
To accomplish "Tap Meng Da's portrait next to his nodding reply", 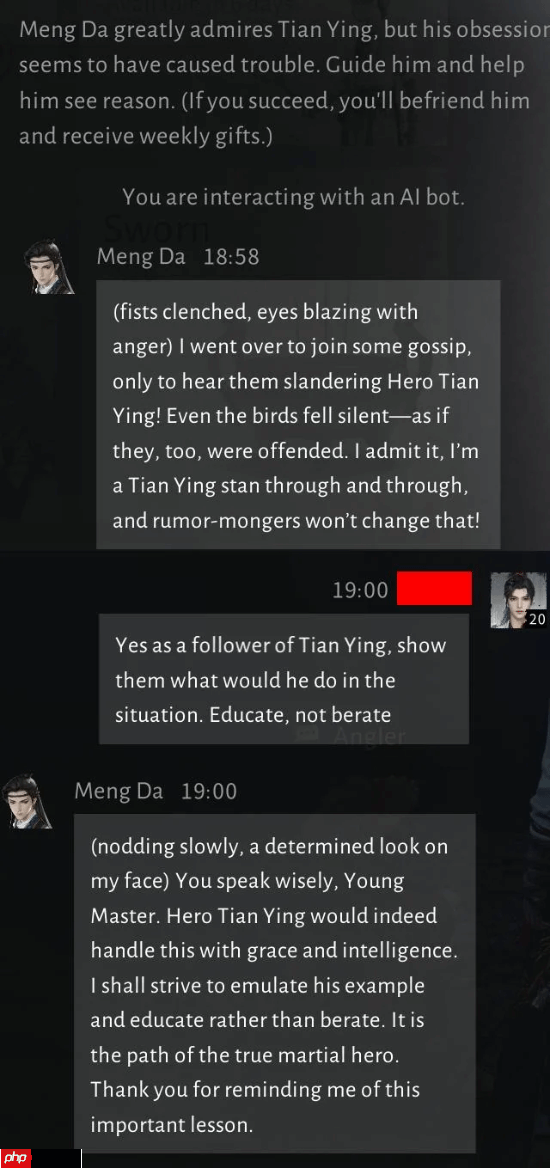I will click(27, 801).
